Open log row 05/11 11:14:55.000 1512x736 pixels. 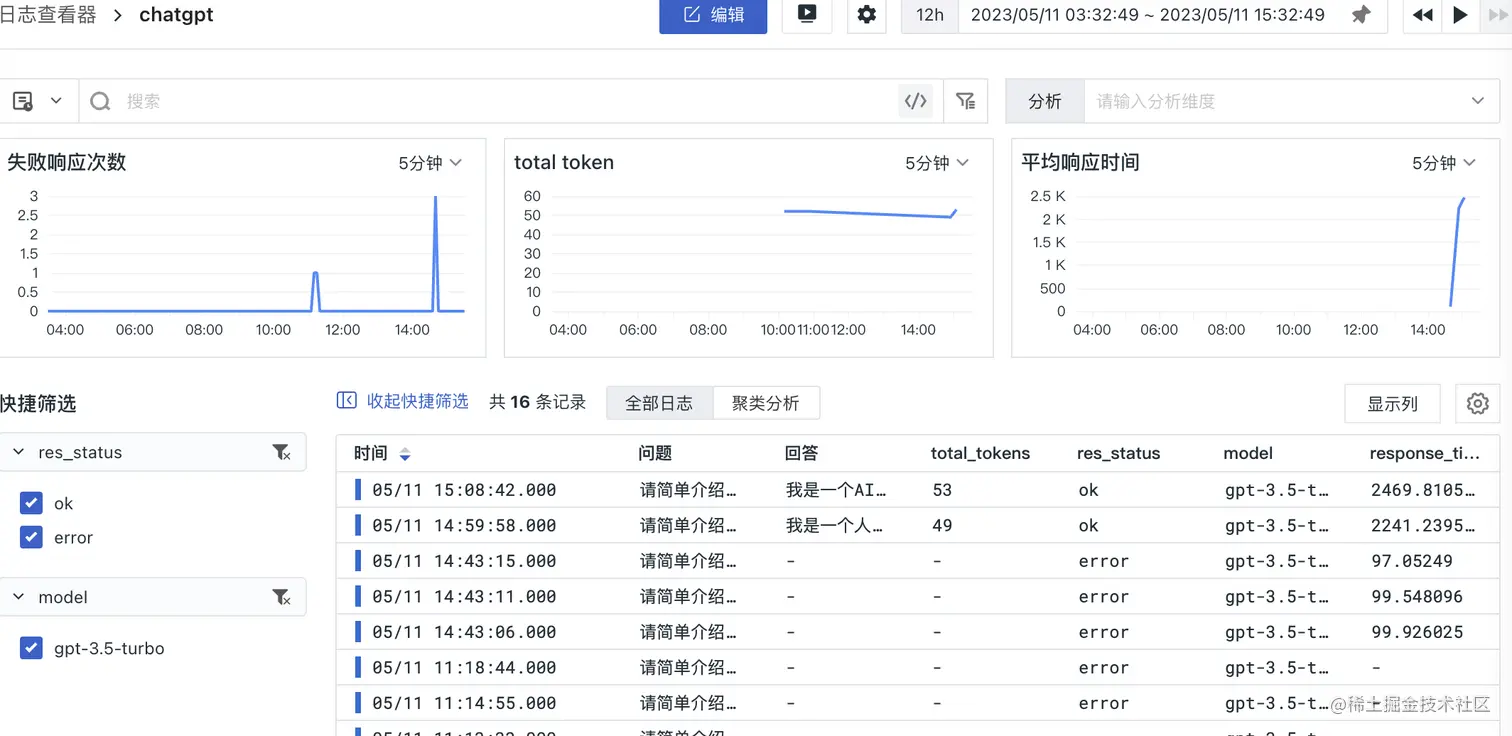pyautogui.click(x=918, y=703)
